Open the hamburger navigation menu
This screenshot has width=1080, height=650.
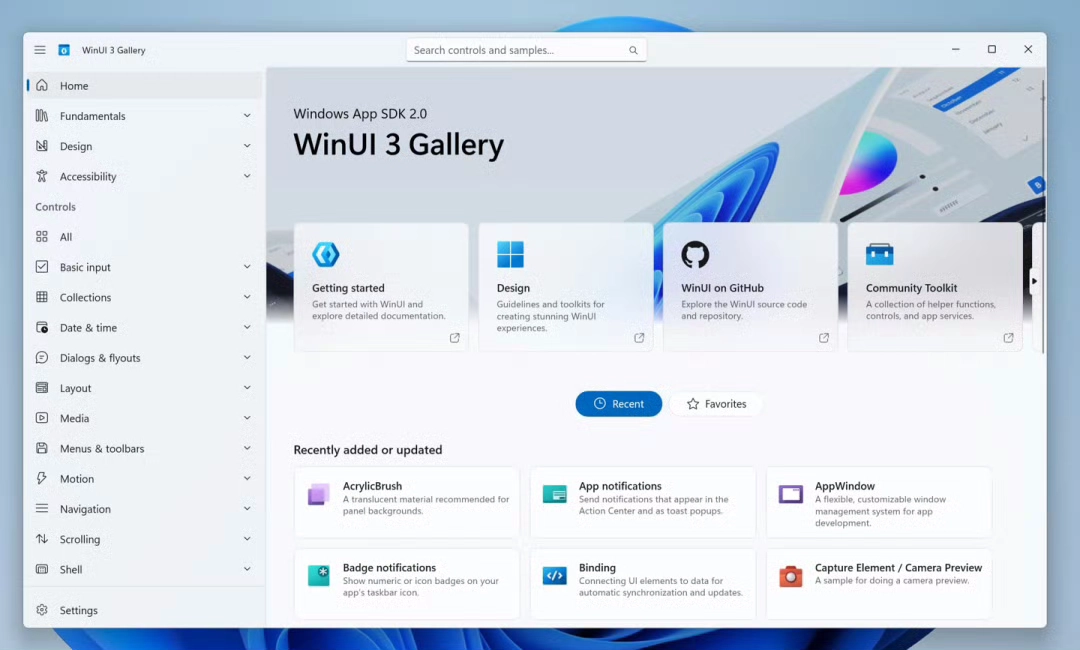tap(40, 50)
